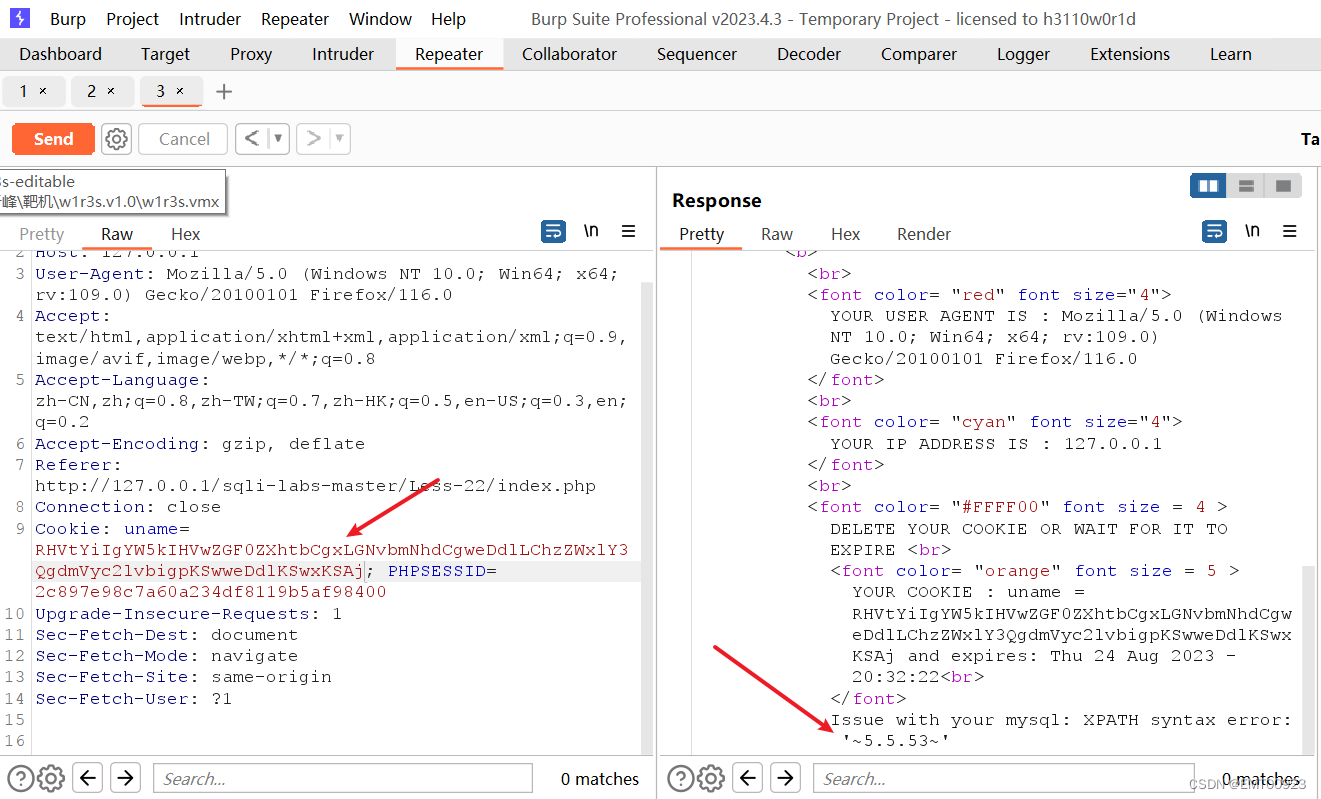Open response search settings gear icon
The image size is (1321, 799).
(710, 778)
